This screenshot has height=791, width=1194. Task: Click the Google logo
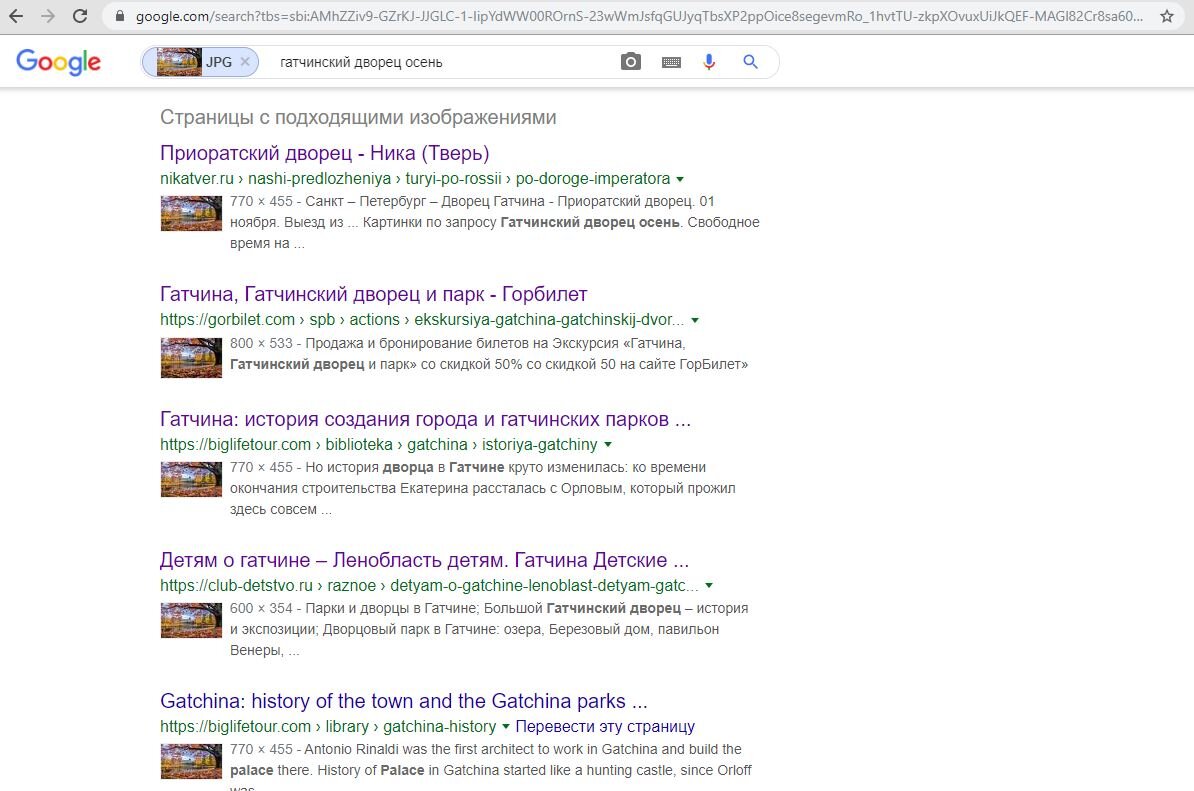tap(57, 62)
